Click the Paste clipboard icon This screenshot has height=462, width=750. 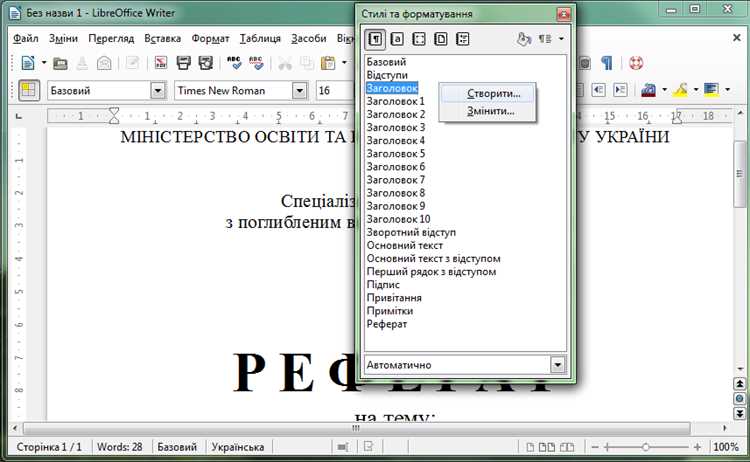click(328, 63)
